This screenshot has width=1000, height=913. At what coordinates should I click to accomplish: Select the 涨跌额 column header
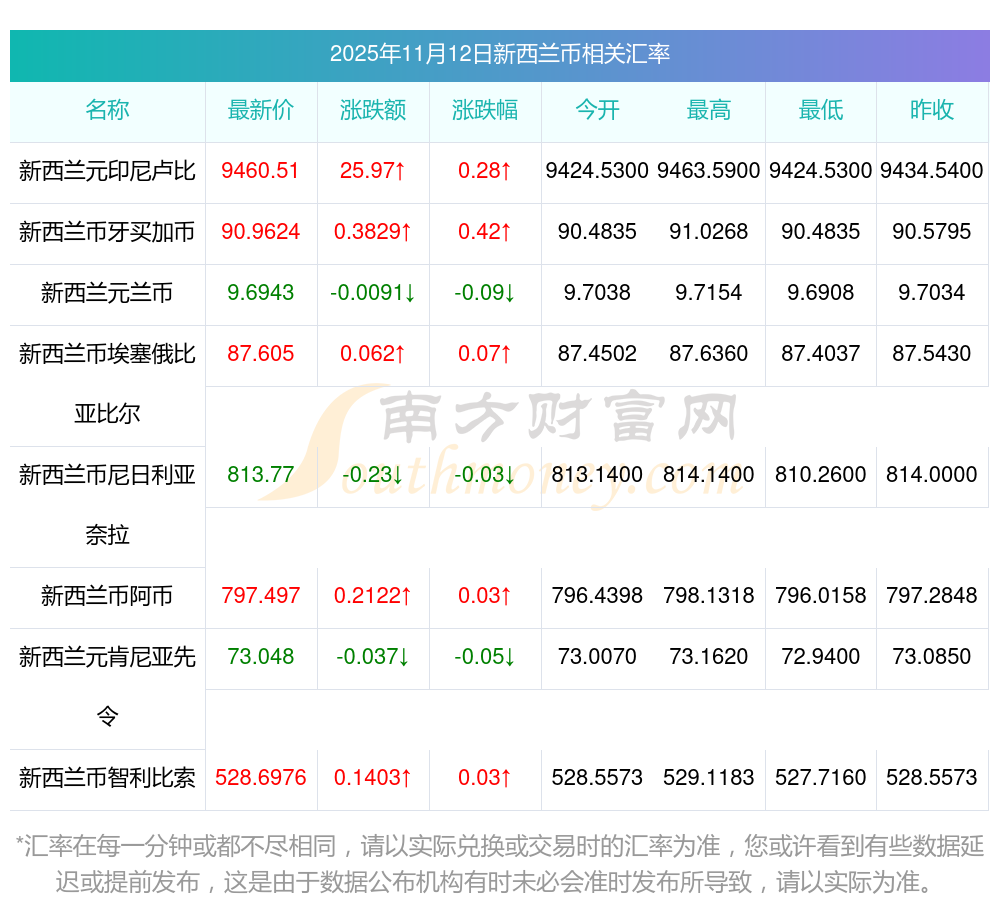[x=373, y=111]
